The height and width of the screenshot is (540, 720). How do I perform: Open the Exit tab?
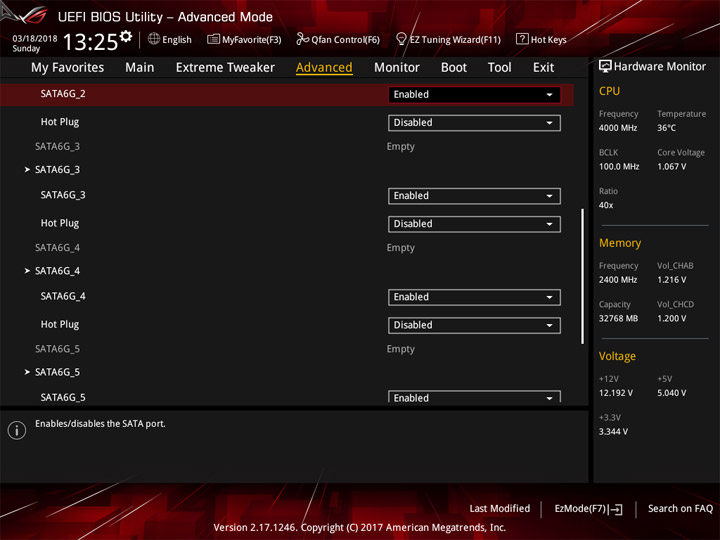[x=543, y=68]
